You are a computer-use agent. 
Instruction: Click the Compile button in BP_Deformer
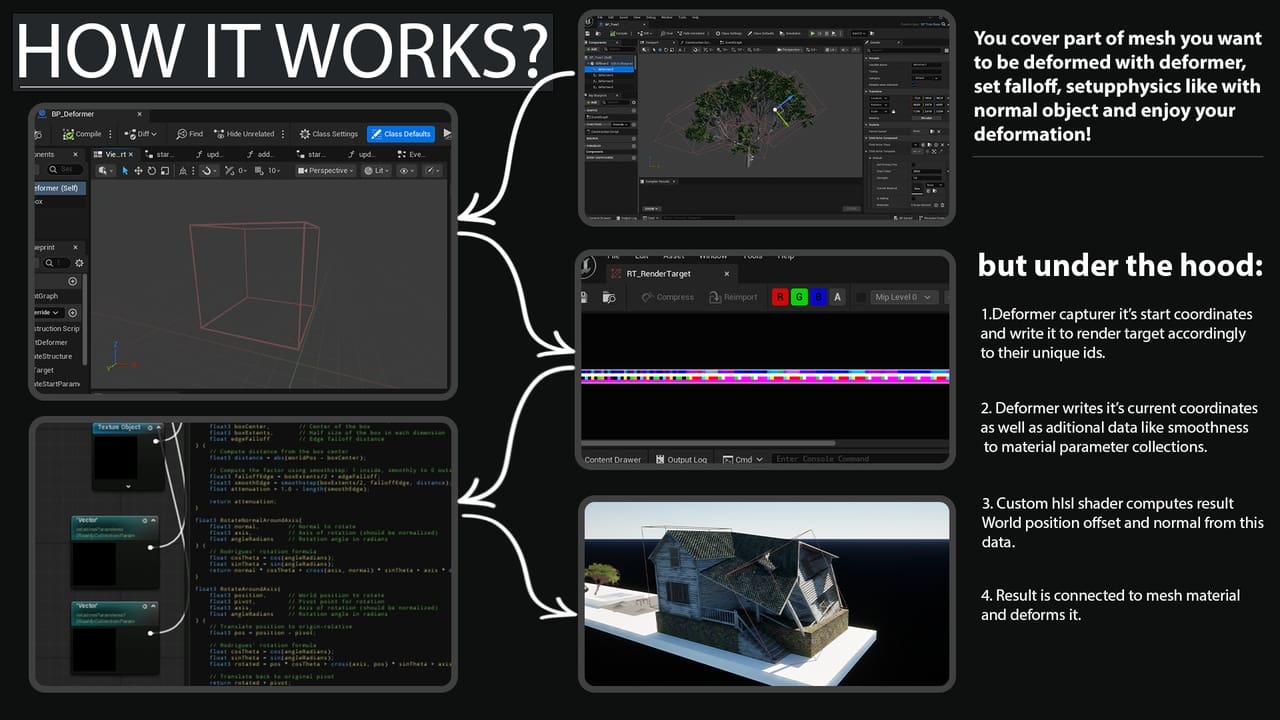pos(82,134)
